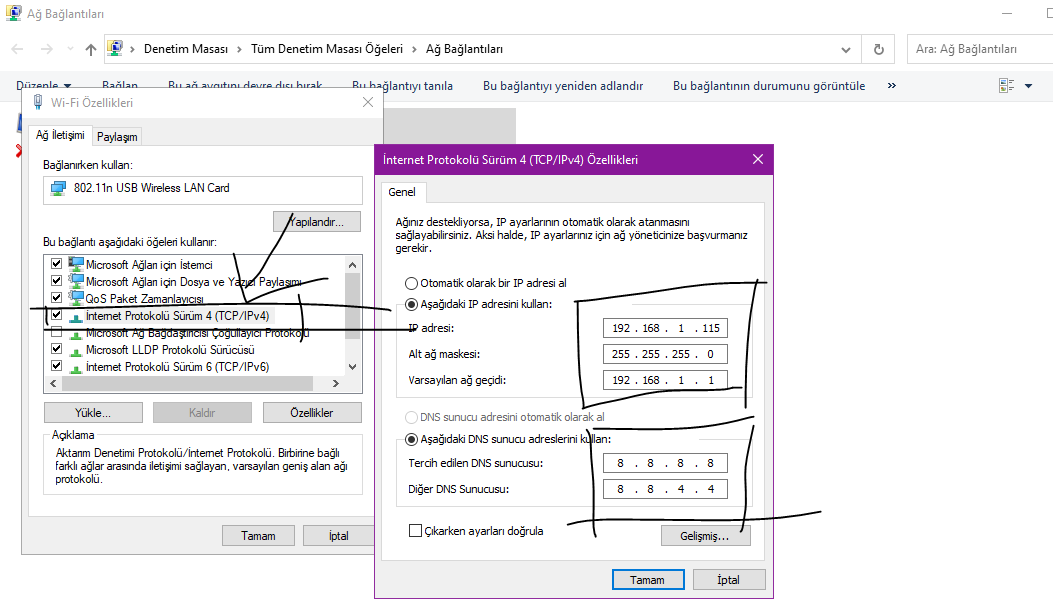Image resolution: width=1053 pixels, height=611 pixels.
Task: Close the Wi-Fi Özellikleri dialog
Action: tap(368, 102)
